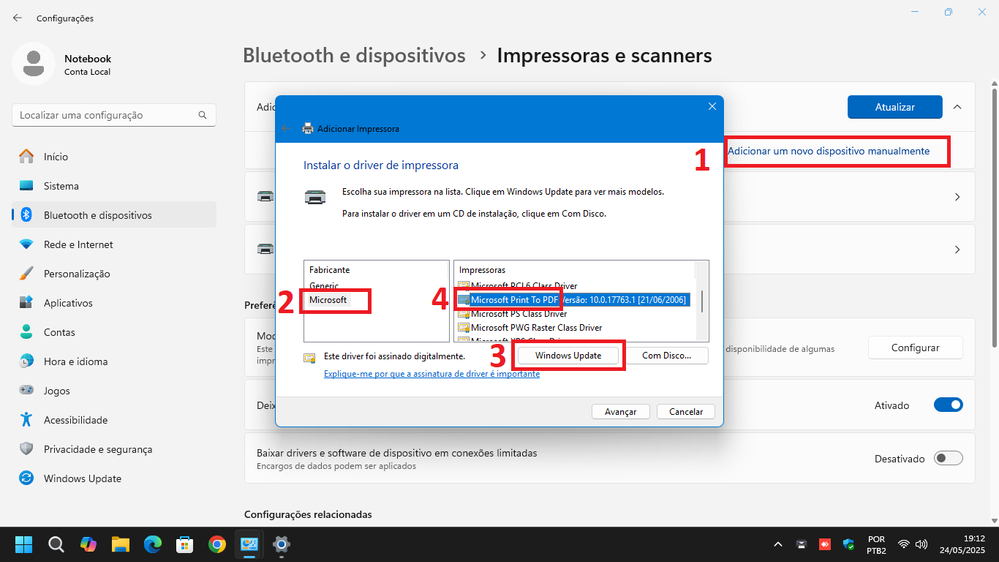Click the dialog back arrow
Viewport: 999px width, 562px height.
tap(286, 129)
